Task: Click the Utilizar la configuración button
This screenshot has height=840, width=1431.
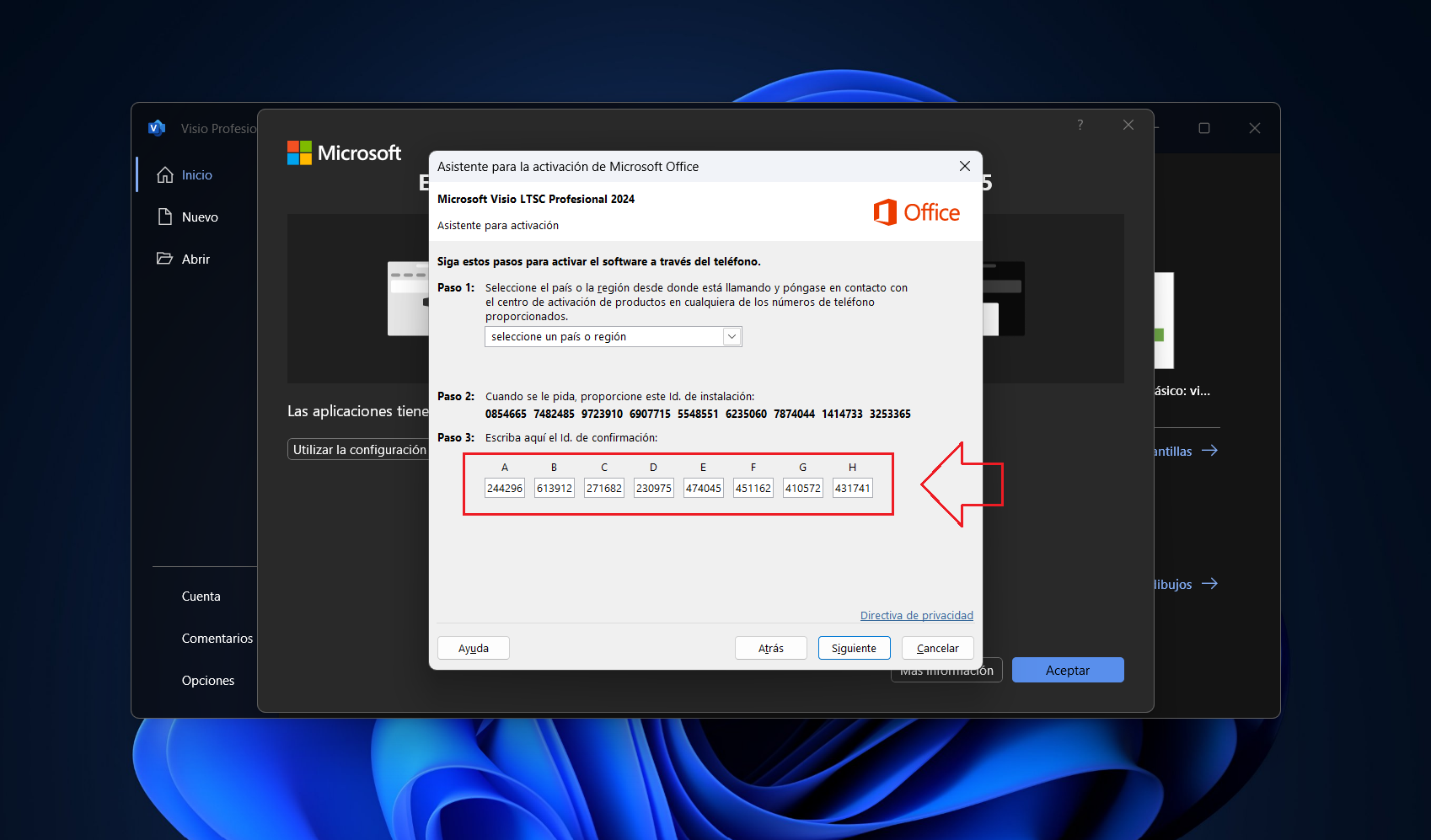Action: [x=359, y=450]
